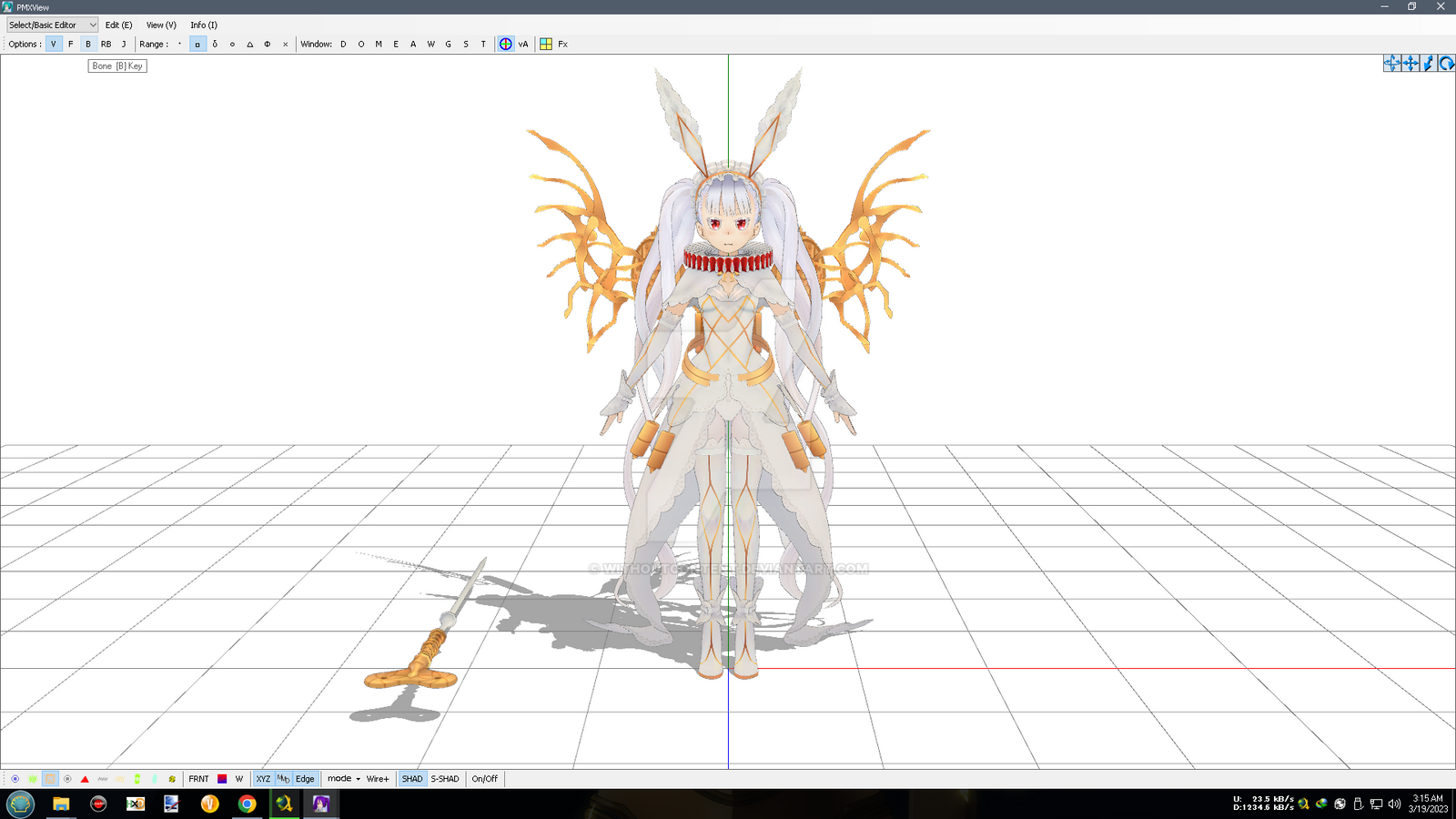Select the phi range mode
The image size is (1456, 819).
(x=268, y=44)
